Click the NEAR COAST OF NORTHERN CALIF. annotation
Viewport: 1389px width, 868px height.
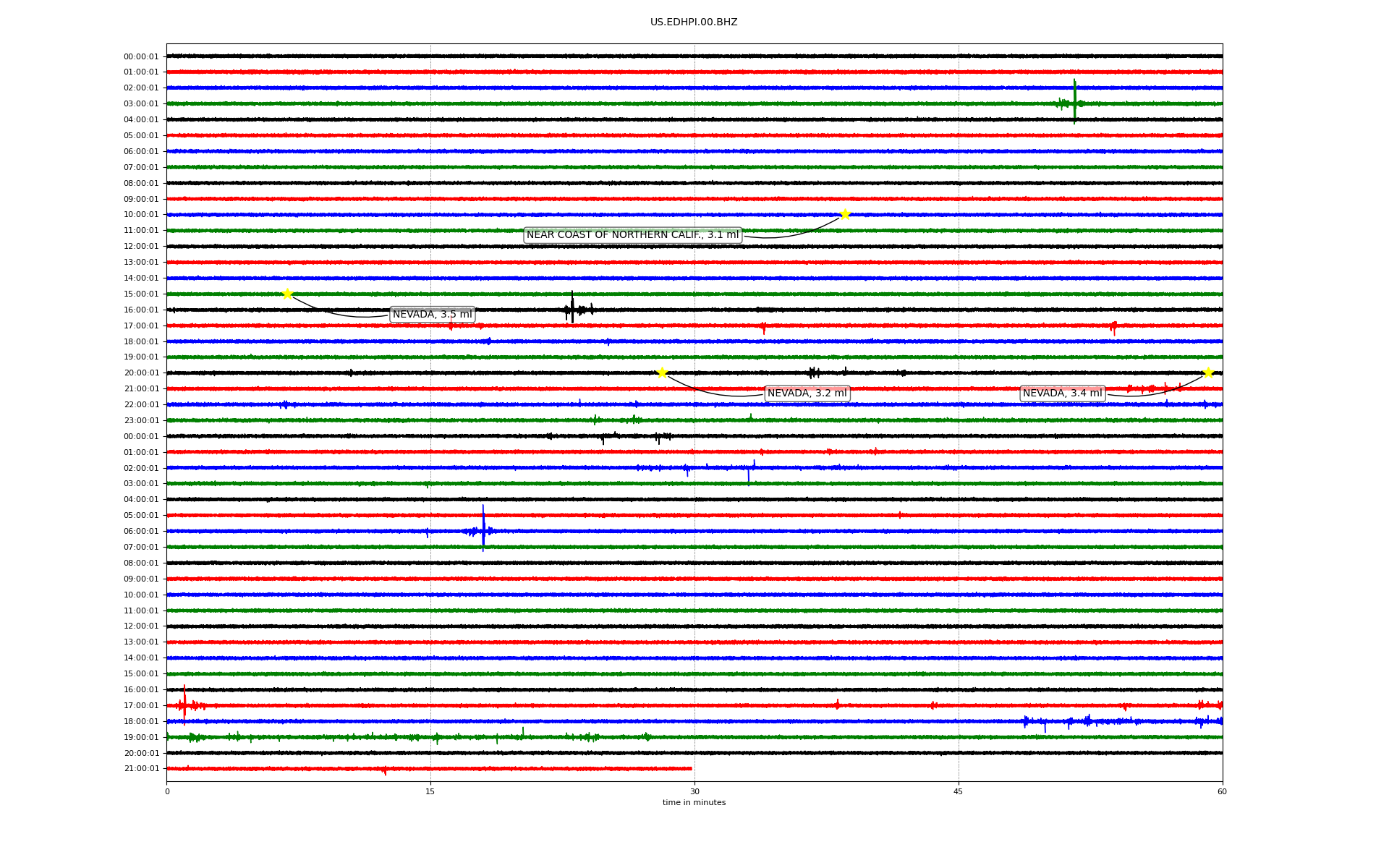coord(632,235)
